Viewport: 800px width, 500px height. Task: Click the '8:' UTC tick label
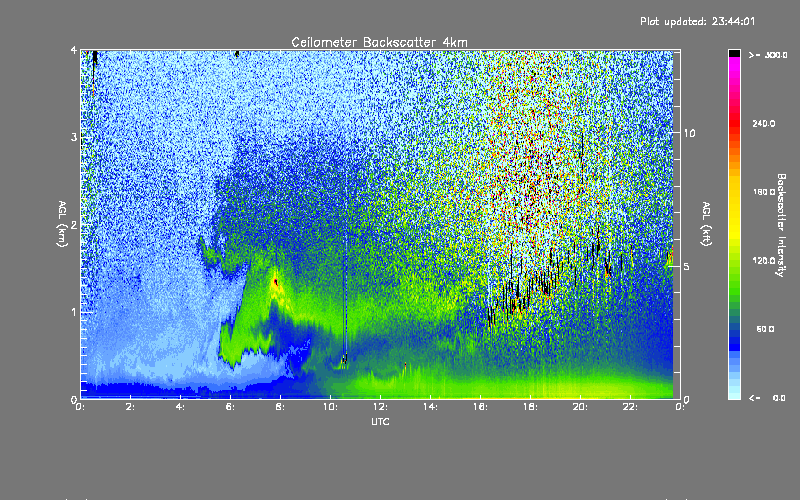pos(281,407)
